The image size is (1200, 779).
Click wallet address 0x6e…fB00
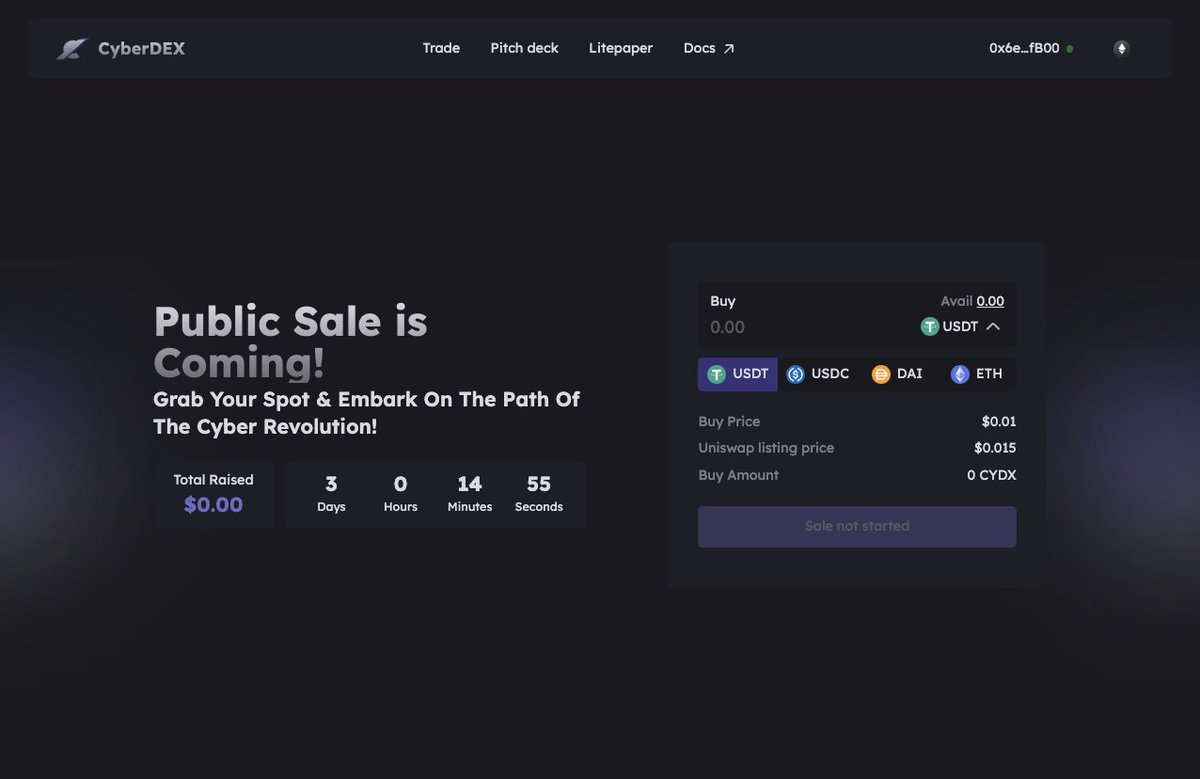pyautogui.click(x=1024, y=48)
